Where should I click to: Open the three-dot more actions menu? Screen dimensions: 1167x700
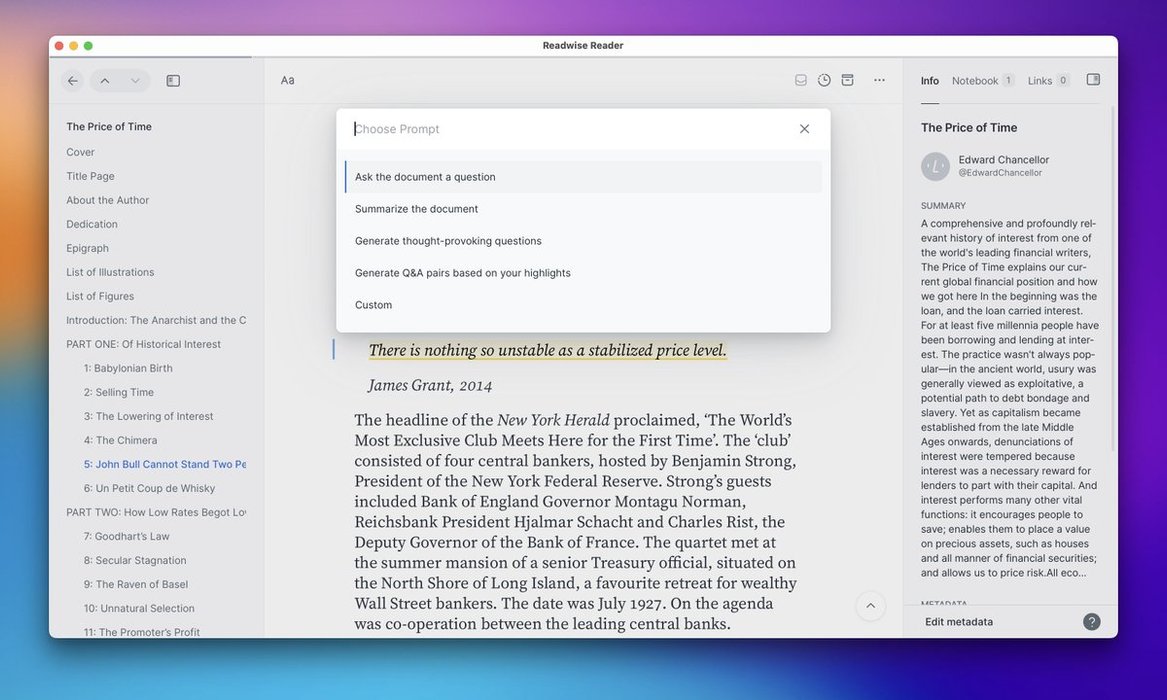coord(879,80)
